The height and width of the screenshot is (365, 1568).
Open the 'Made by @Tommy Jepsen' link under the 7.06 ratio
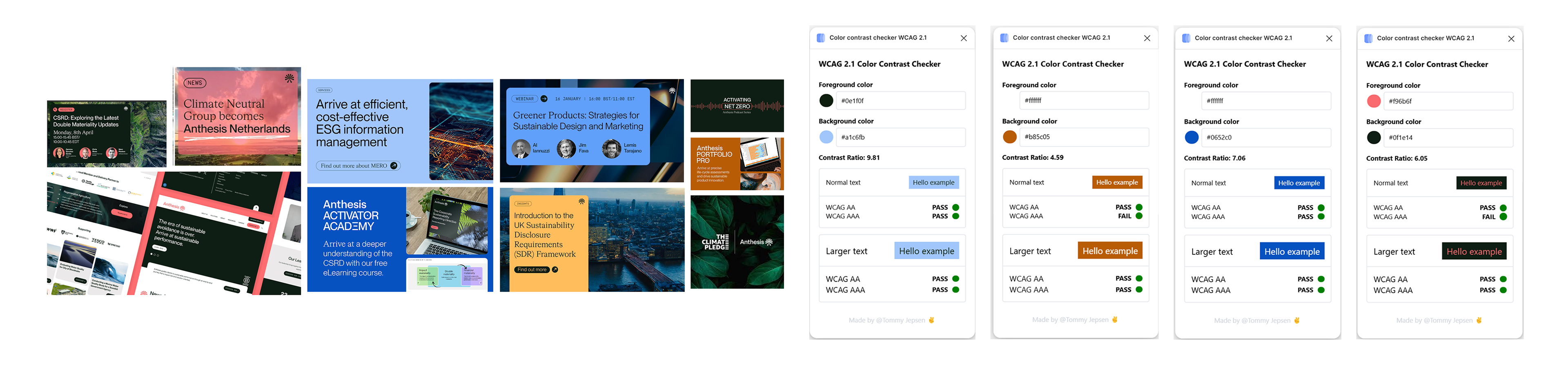(1257, 320)
